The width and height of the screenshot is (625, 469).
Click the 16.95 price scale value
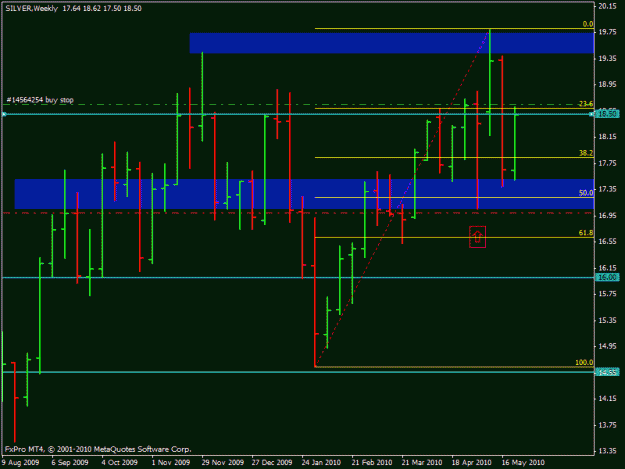coord(607,216)
